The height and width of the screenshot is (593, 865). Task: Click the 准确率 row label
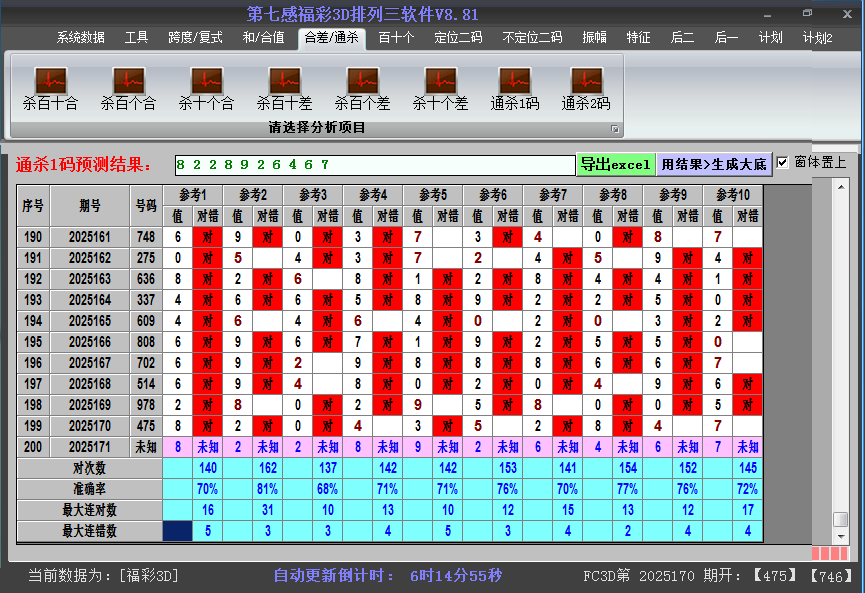tap(89, 489)
